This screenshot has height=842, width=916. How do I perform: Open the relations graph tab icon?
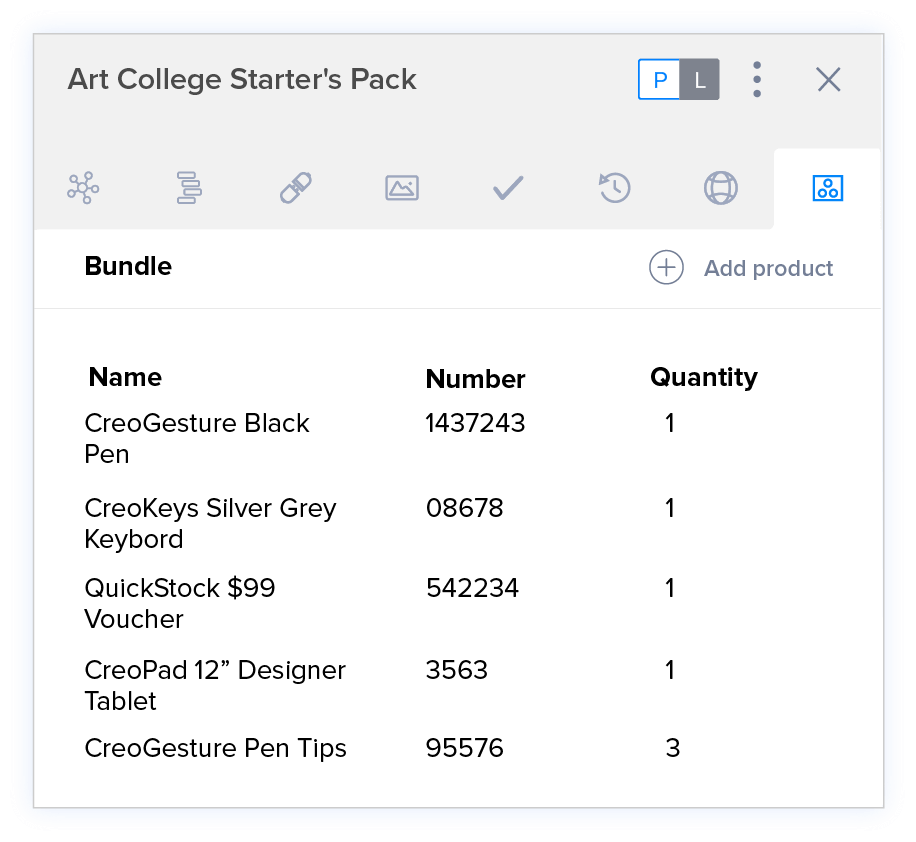point(83,187)
